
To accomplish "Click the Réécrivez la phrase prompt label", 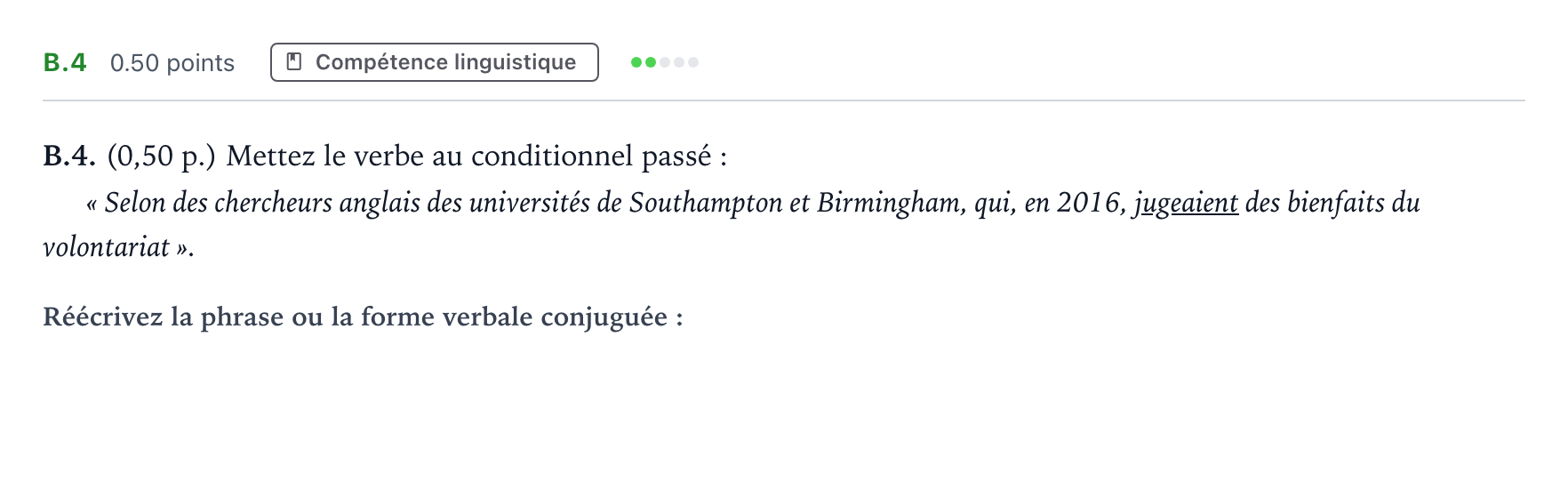I will point(363,317).
